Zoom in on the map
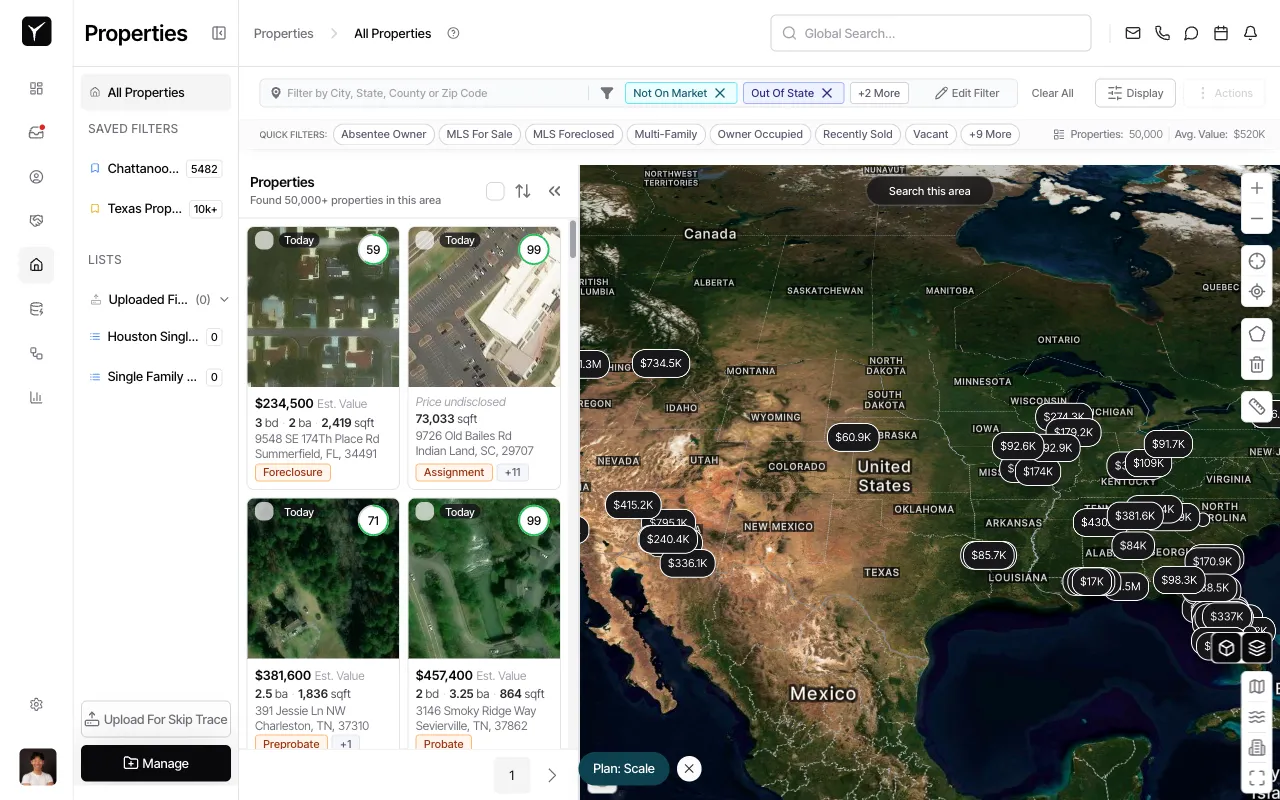The width and height of the screenshot is (1280, 800). [1257, 188]
